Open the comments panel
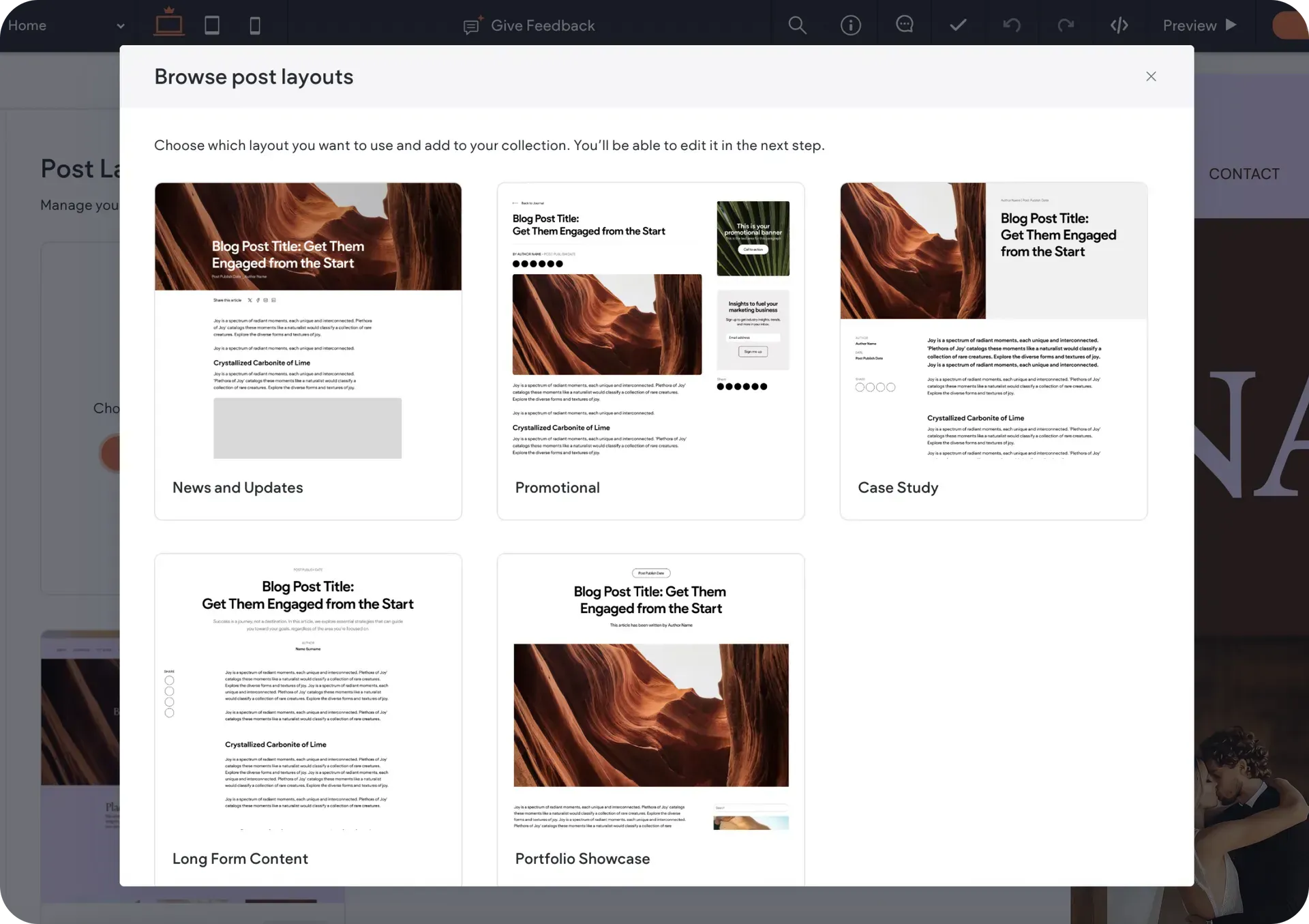Image resolution: width=1309 pixels, height=924 pixels. pyautogui.click(x=904, y=25)
